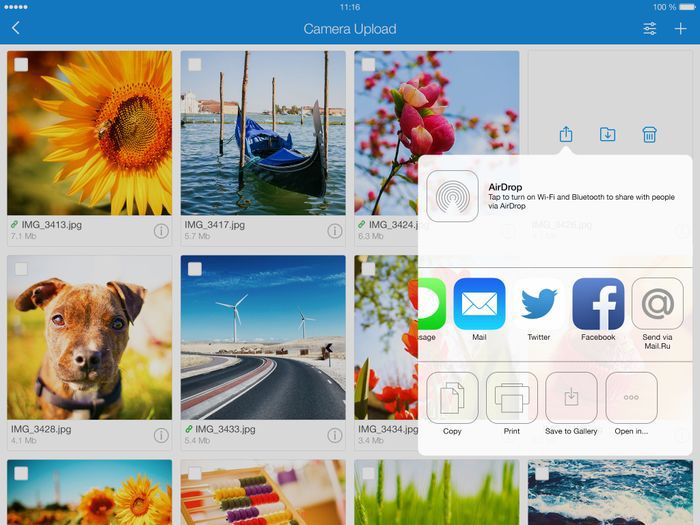
Task: Click the IMG_3433.jpg file name
Action: coord(225,429)
